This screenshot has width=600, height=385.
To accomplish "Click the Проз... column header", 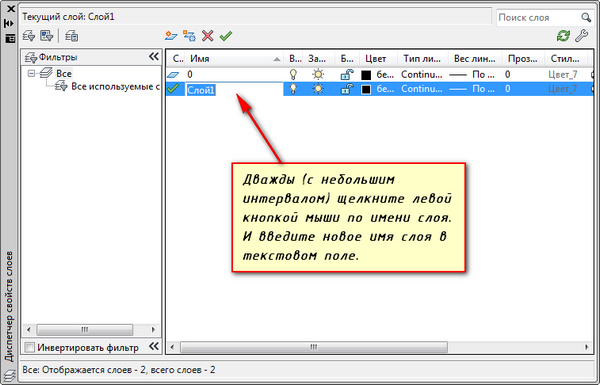I will [x=523, y=59].
